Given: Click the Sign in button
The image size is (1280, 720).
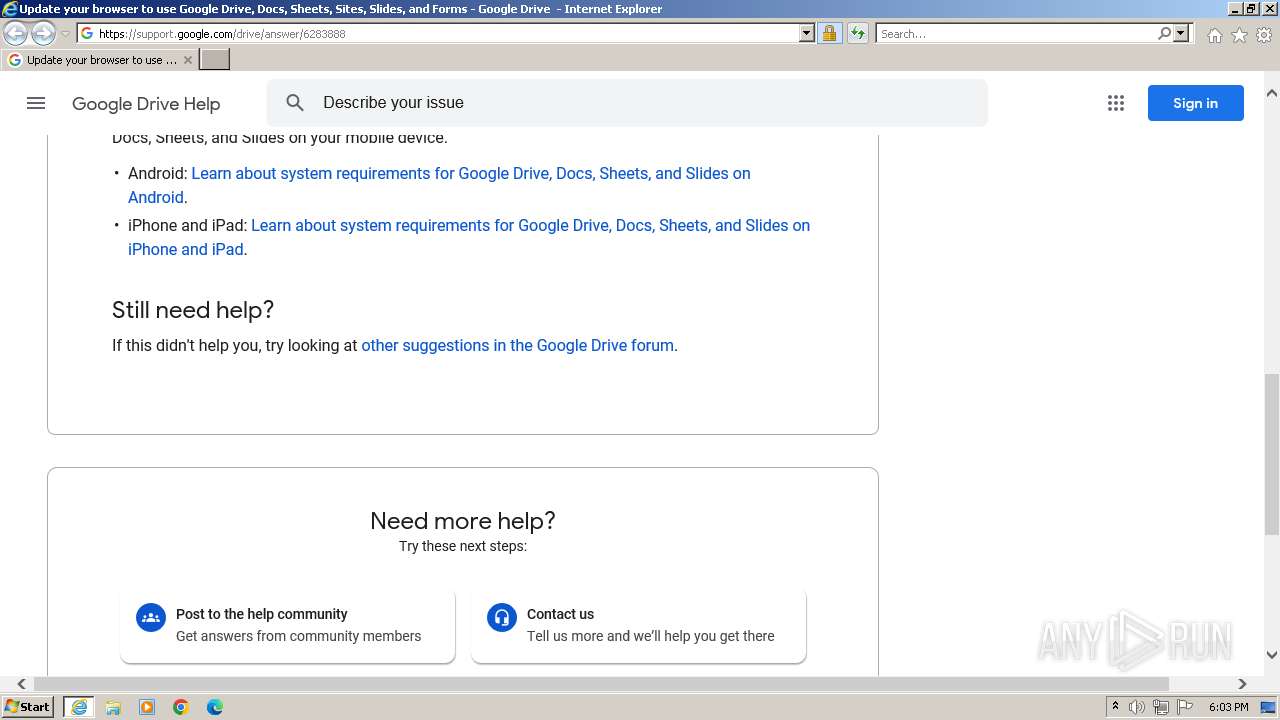Looking at the screenshot, I should 1195,103.
